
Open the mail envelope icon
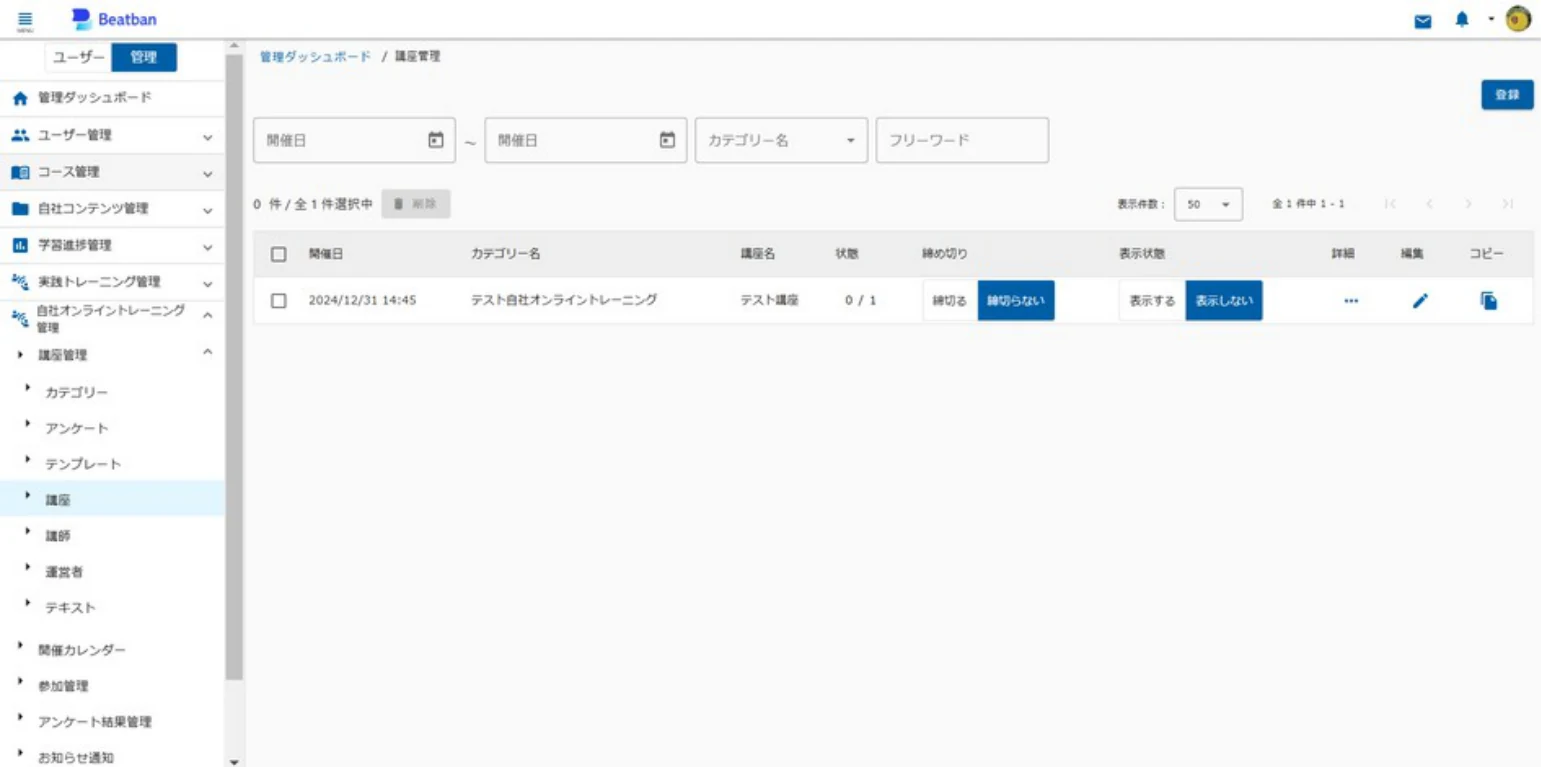point(1423,20)
